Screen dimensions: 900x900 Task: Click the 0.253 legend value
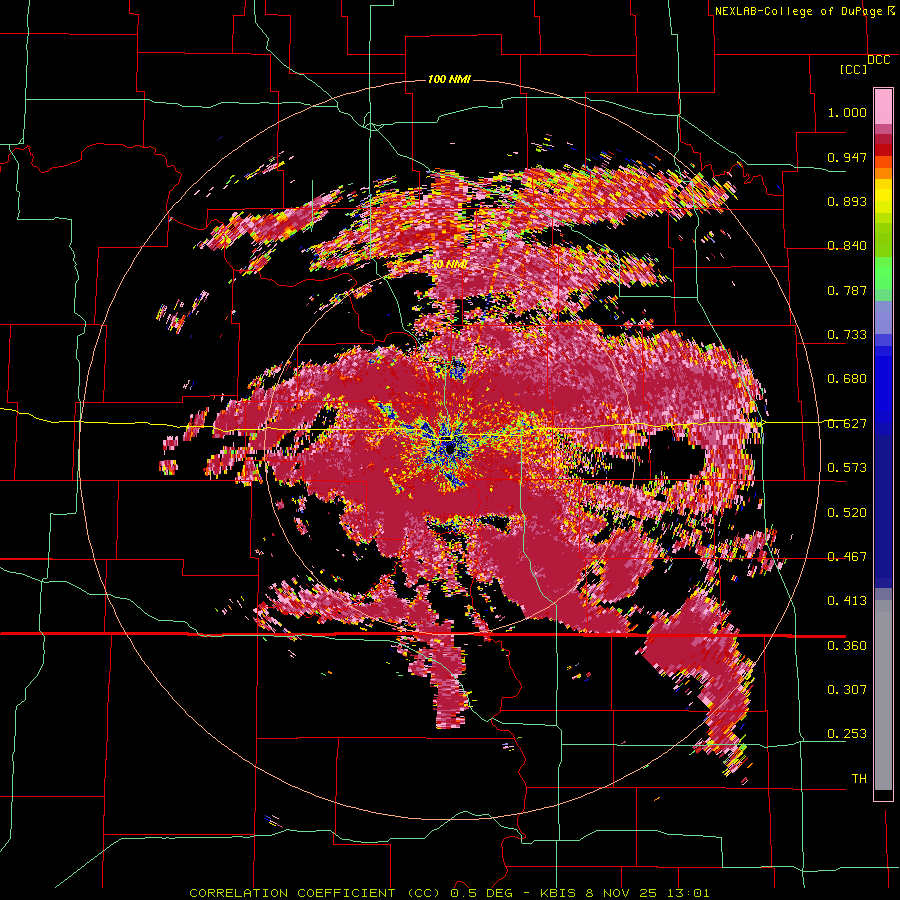pos(847,734)
